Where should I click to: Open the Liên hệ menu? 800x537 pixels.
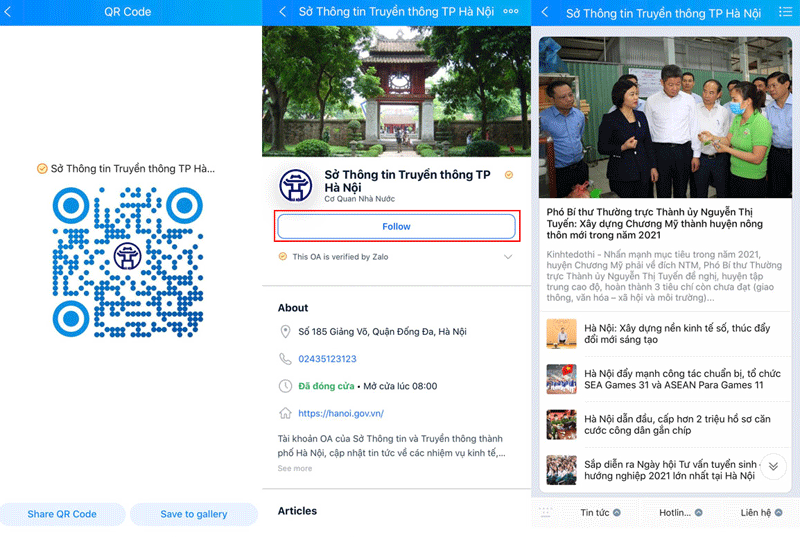761,513
